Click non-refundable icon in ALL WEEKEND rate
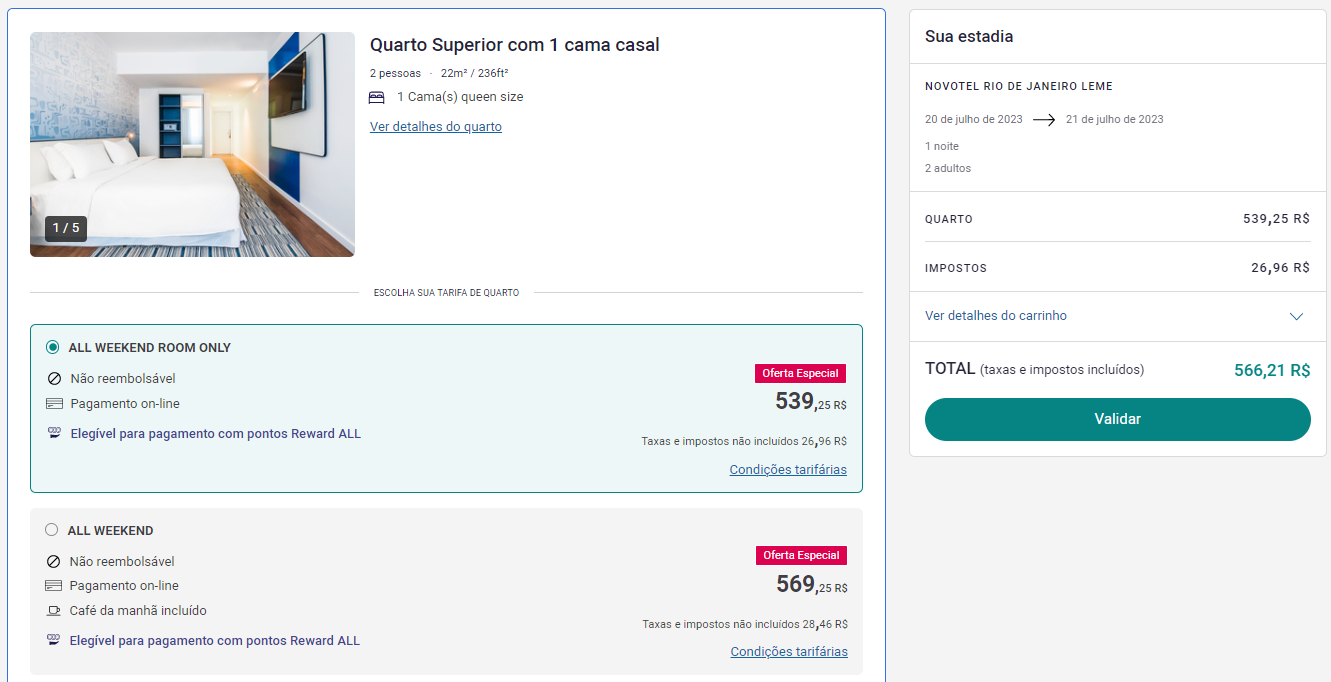1331x682 pixels. point(53,562)
